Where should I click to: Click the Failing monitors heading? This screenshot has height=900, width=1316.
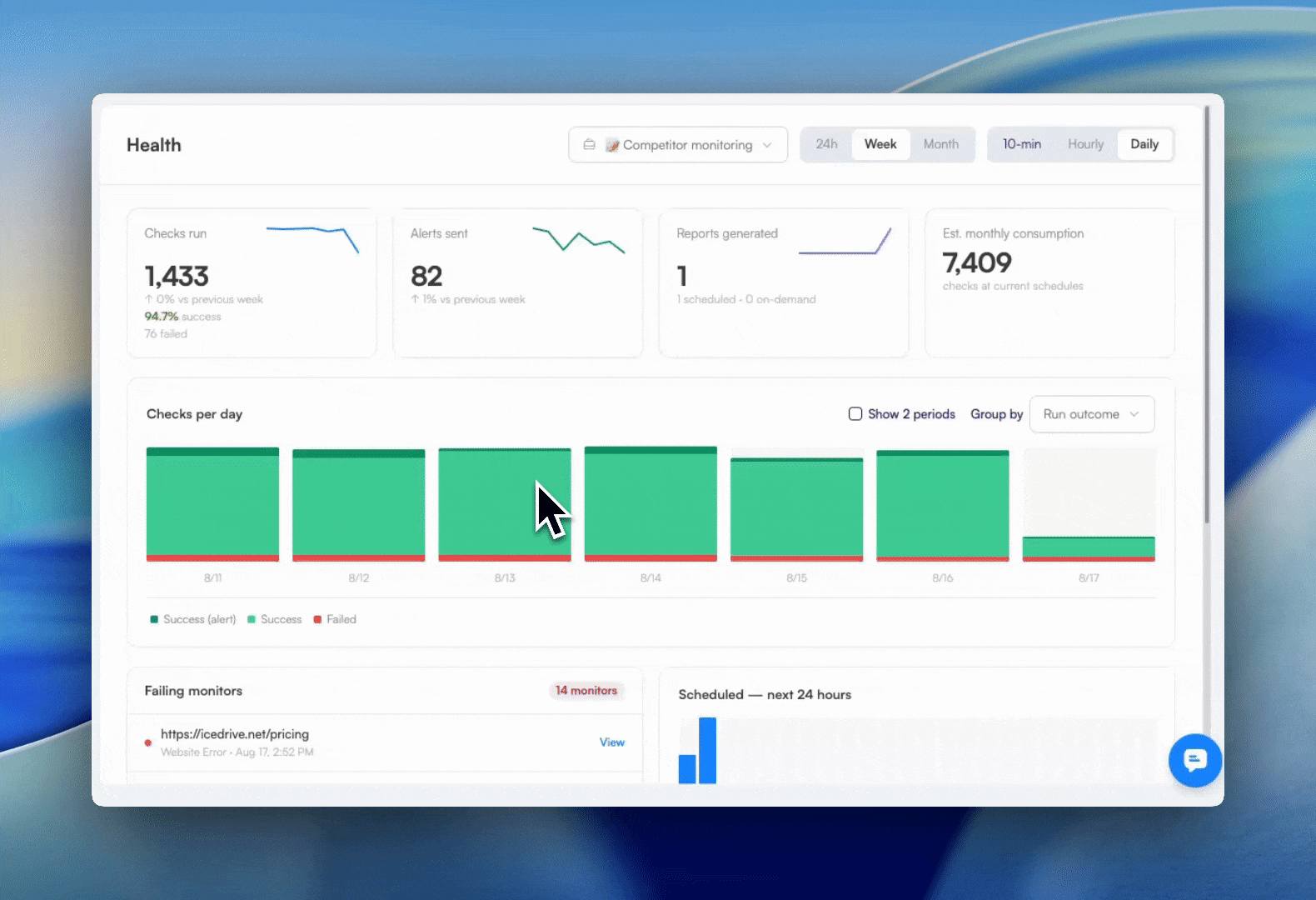point(193,691)
